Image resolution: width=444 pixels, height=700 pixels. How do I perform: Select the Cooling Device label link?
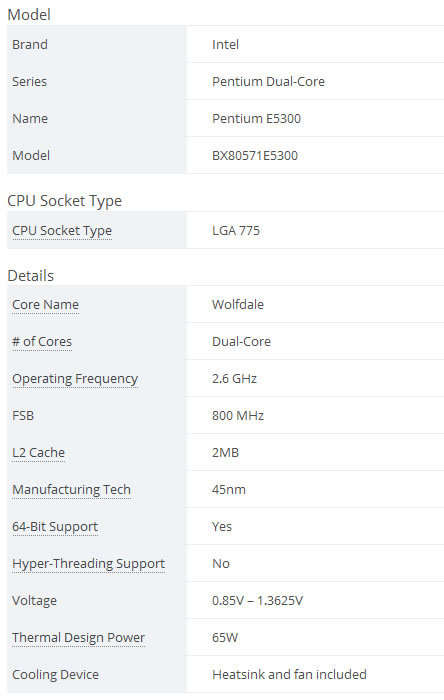tap(55, 675)
